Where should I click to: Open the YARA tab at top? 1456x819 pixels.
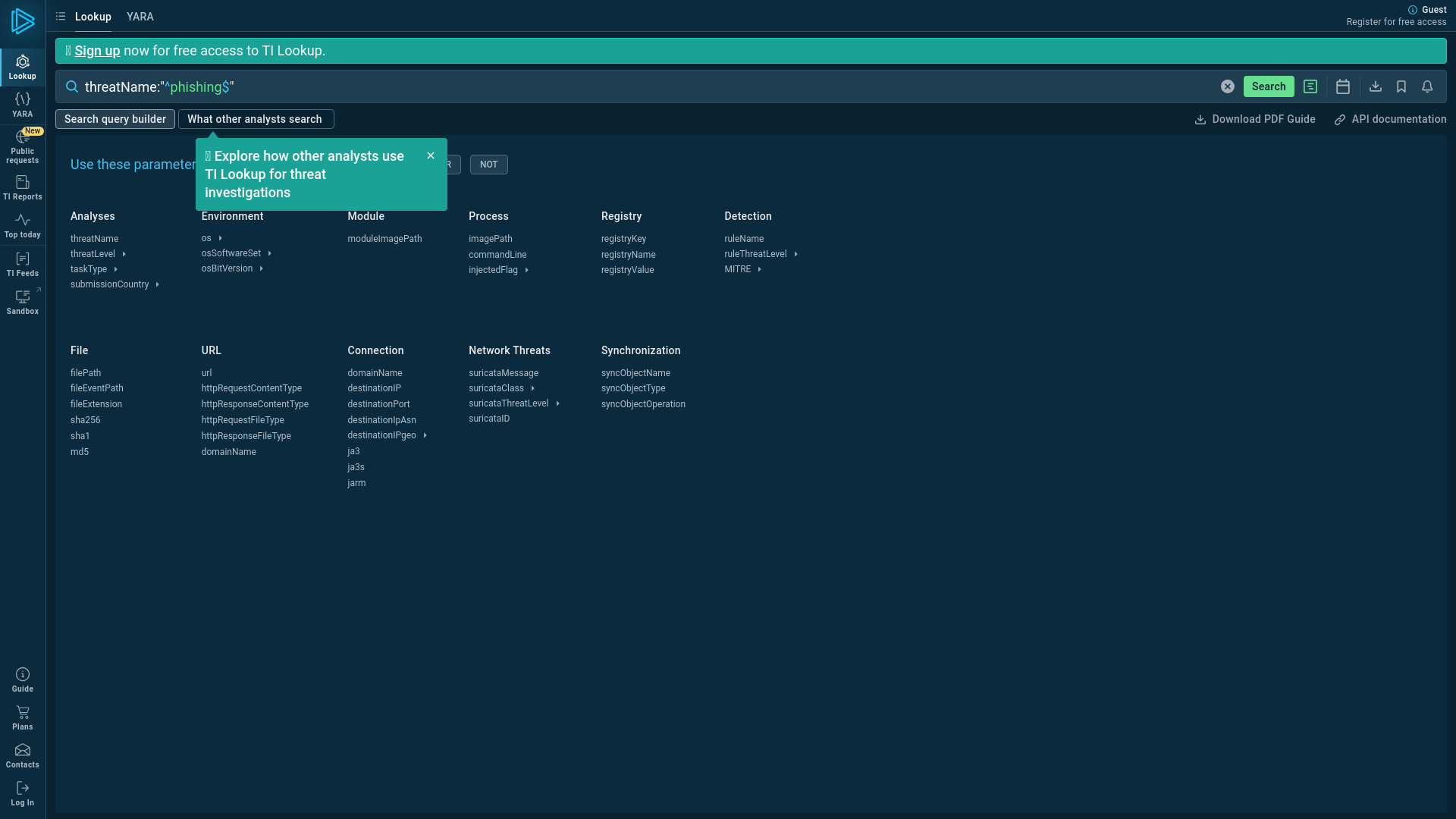(140, 16)
